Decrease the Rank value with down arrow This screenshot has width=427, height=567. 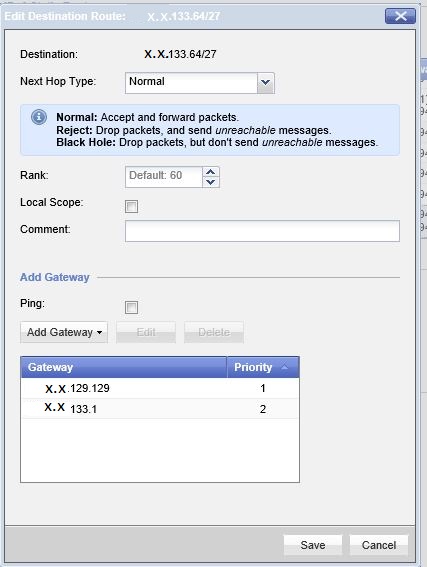[211, 182]
